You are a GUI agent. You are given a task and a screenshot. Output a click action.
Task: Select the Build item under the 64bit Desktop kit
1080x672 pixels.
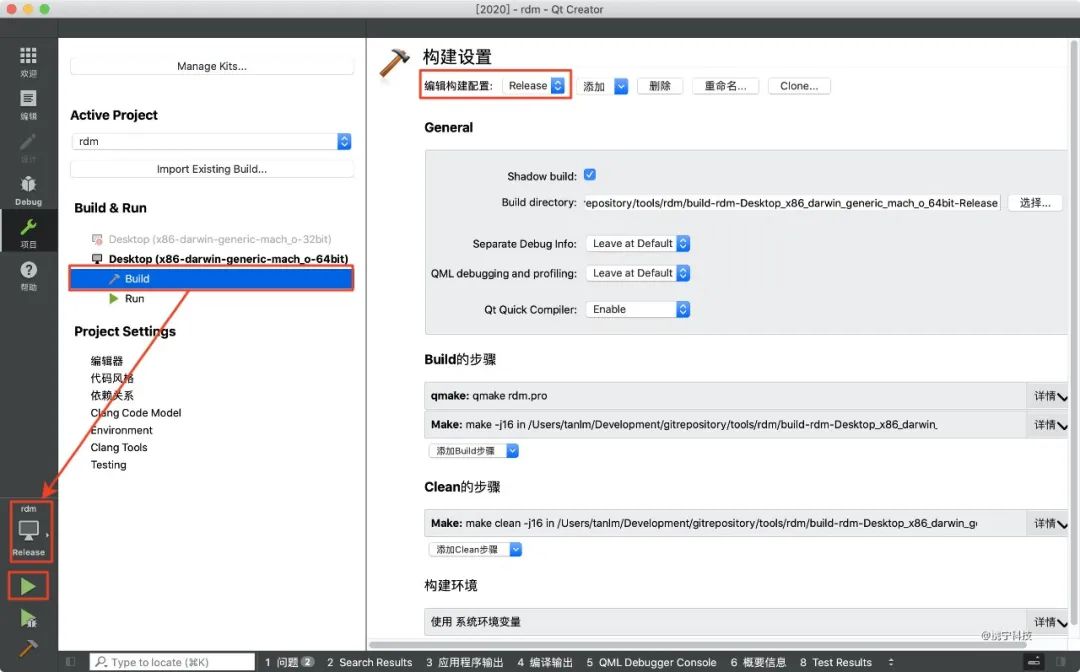coord(211,278)
